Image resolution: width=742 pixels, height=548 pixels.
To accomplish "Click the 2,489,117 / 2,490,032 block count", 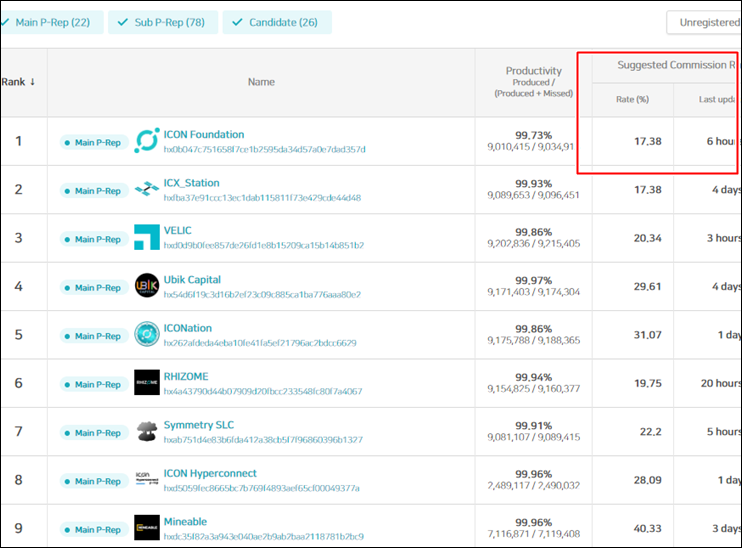I will pos(534,486).
